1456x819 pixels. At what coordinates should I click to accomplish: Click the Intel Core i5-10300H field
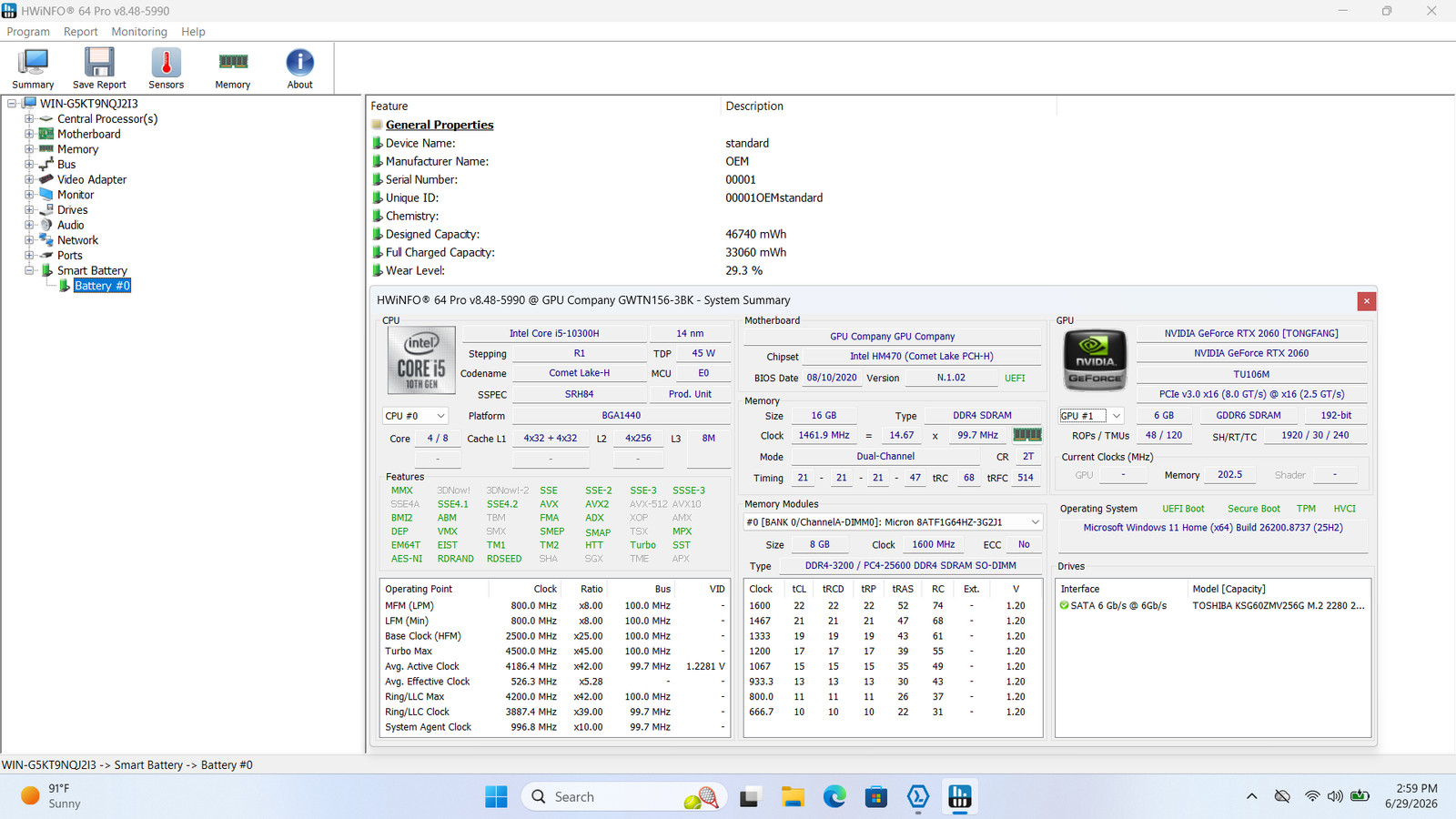(x=554, y=334)
